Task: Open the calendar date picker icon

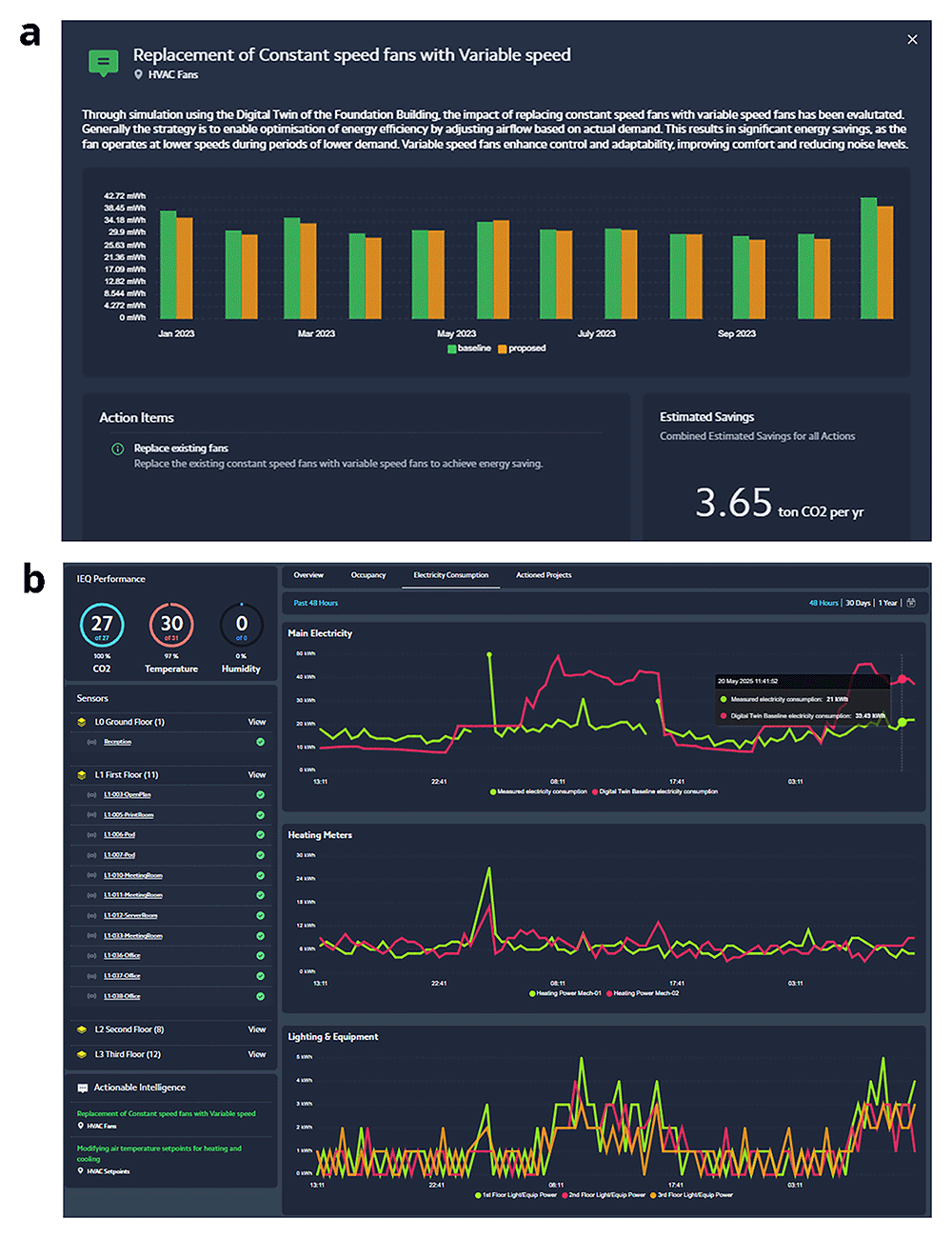Action: [911, 603]
